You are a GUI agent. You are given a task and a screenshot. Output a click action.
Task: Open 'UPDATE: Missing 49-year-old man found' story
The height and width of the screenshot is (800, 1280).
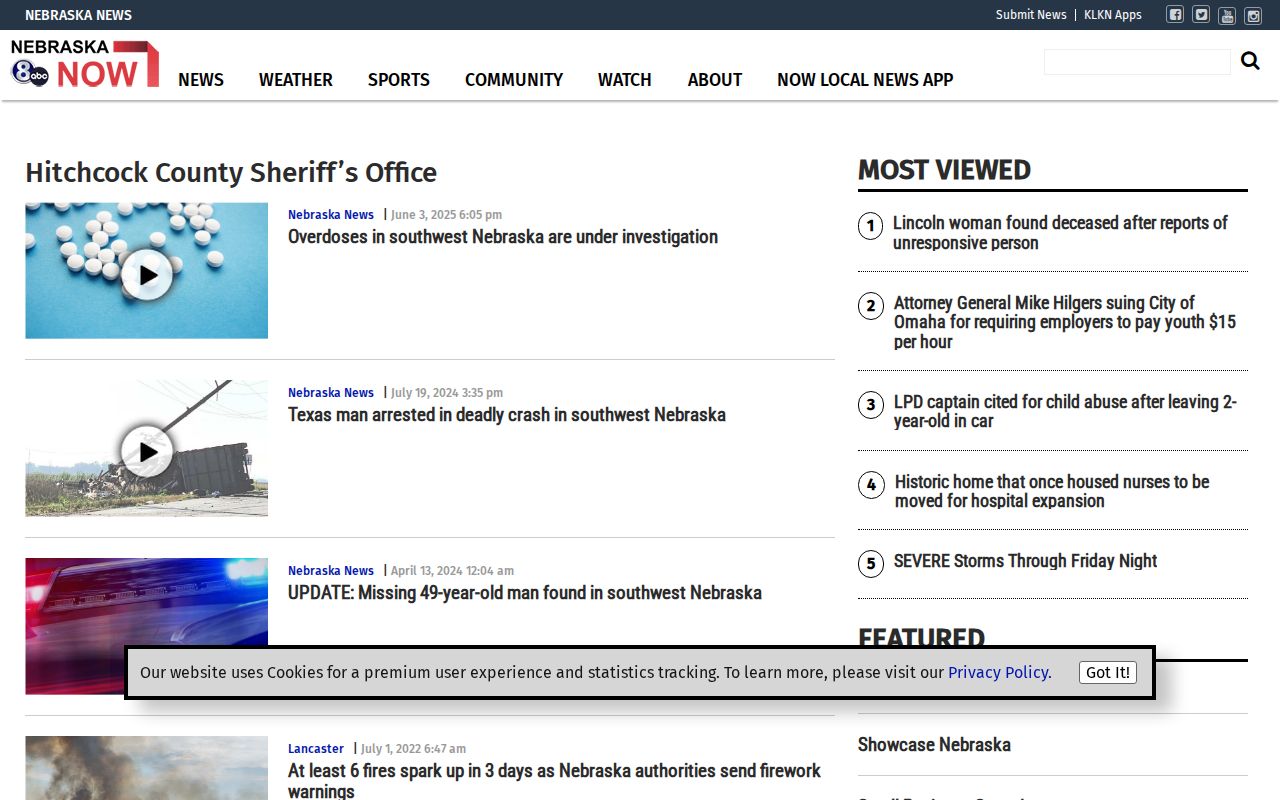(525, 593)
